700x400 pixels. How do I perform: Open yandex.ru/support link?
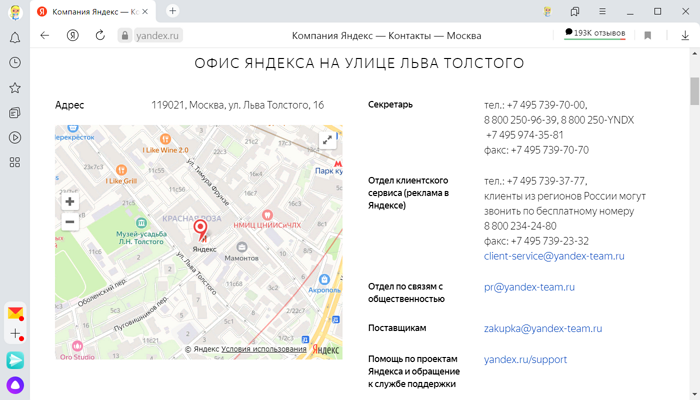click(525, 360)
